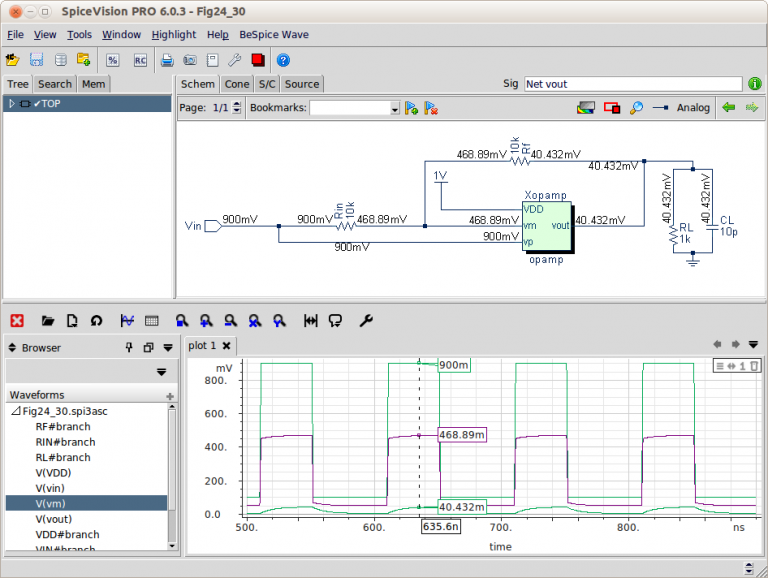Click the magnifier icon in schematic toolbar
The height and width of the screenshot is (578, 768).
(635, 108)
